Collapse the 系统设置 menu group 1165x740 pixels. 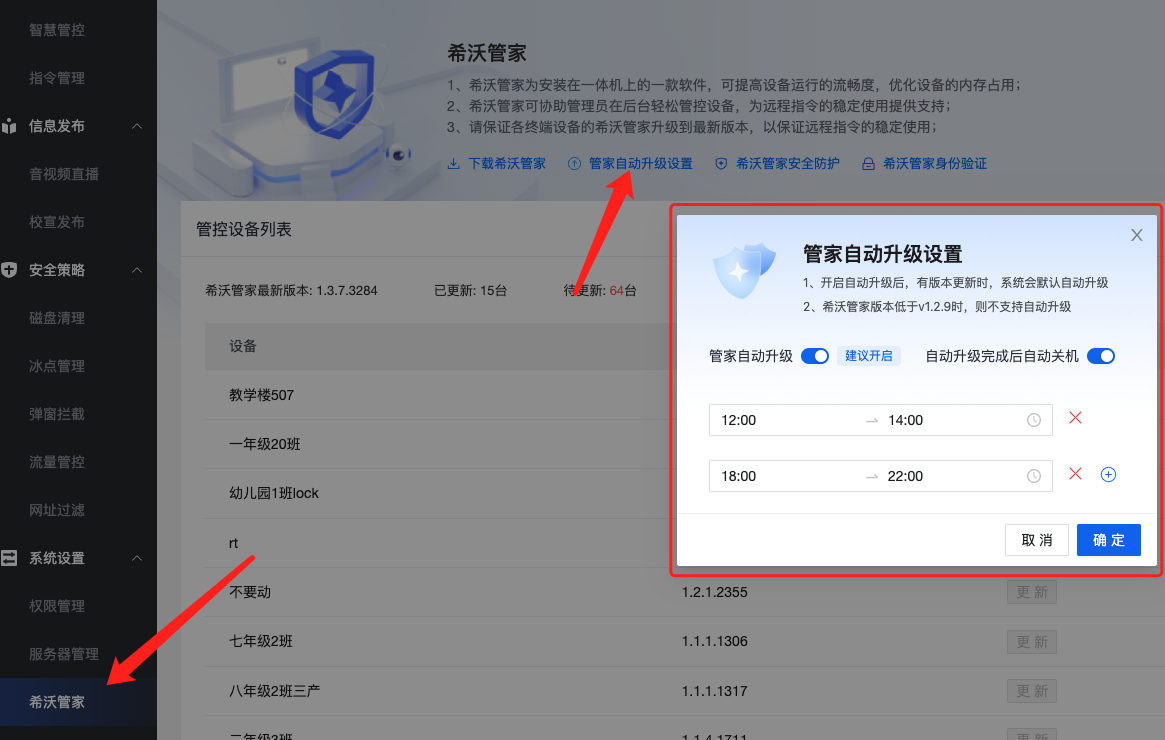point(137,558)
